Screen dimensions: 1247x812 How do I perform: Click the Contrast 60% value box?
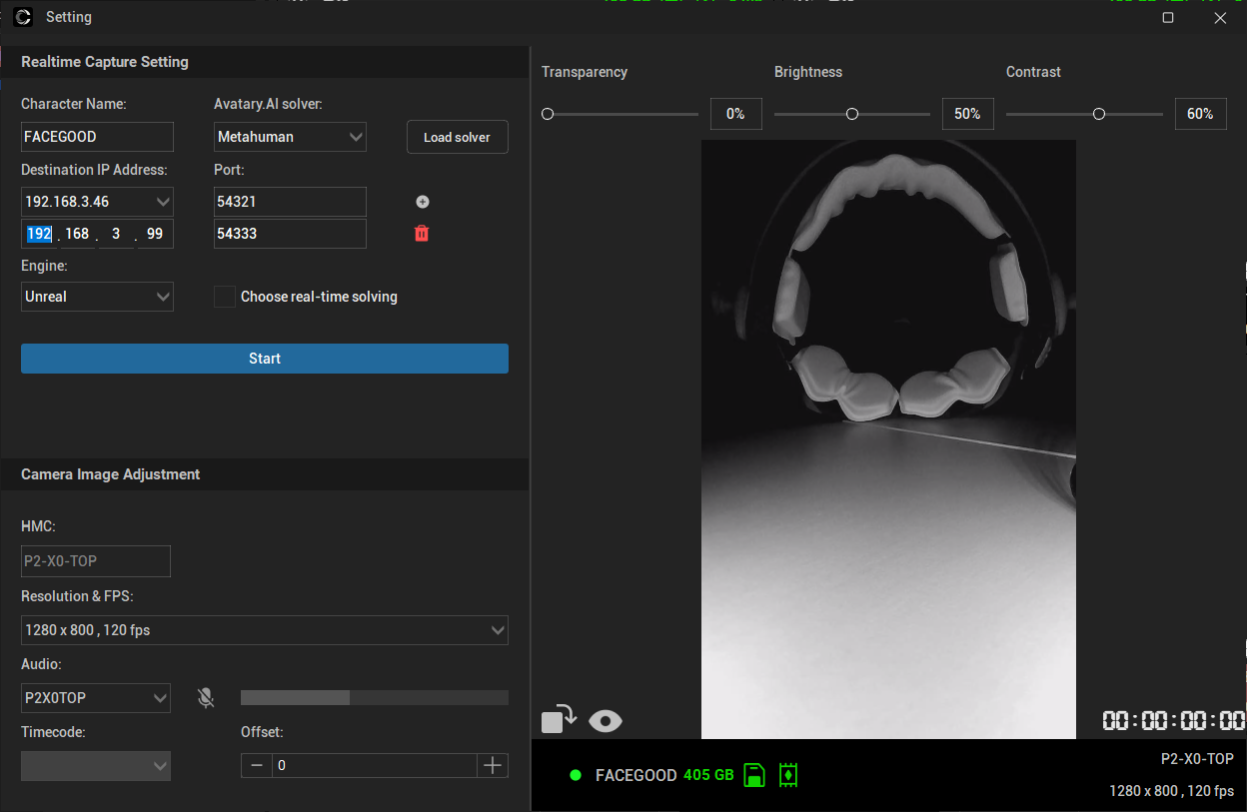point(1200,114)
